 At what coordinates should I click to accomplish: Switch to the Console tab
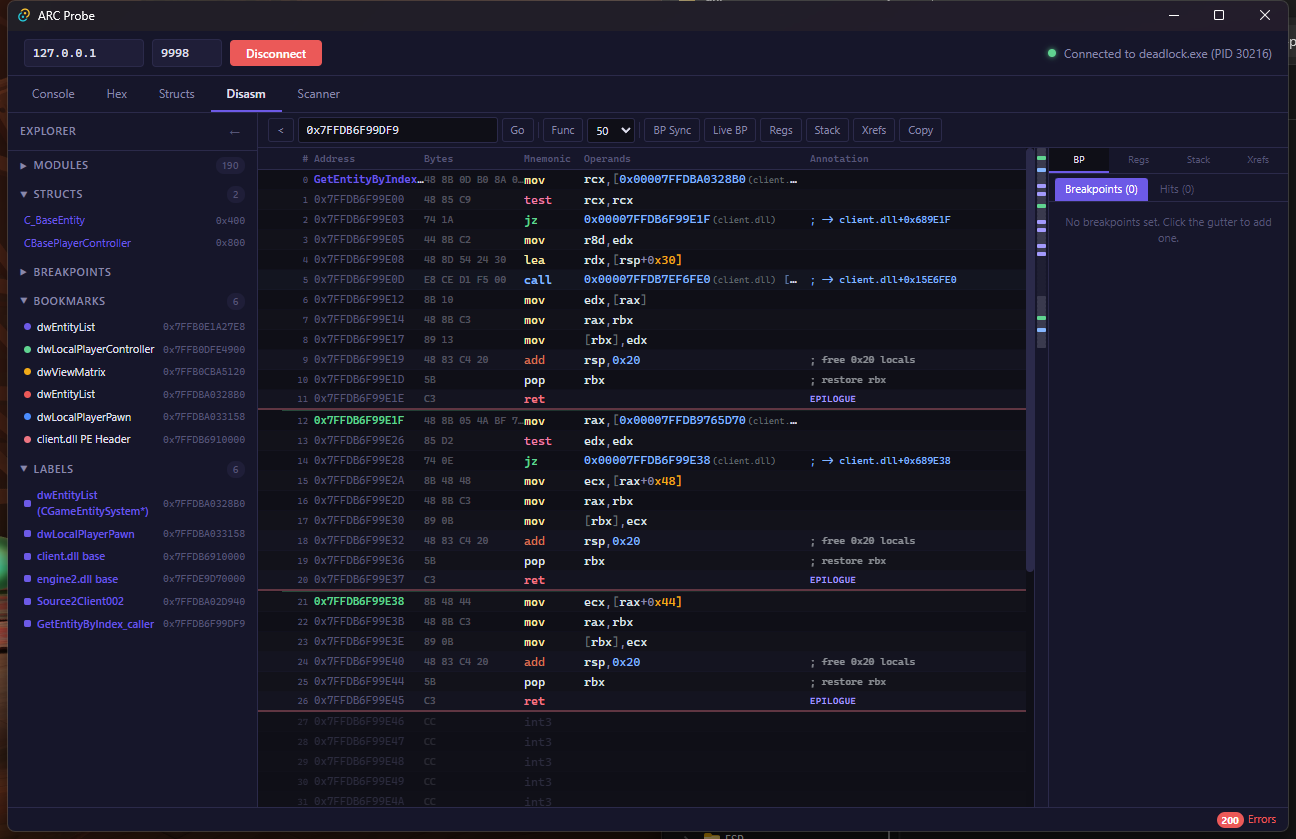tap(53, 94)
